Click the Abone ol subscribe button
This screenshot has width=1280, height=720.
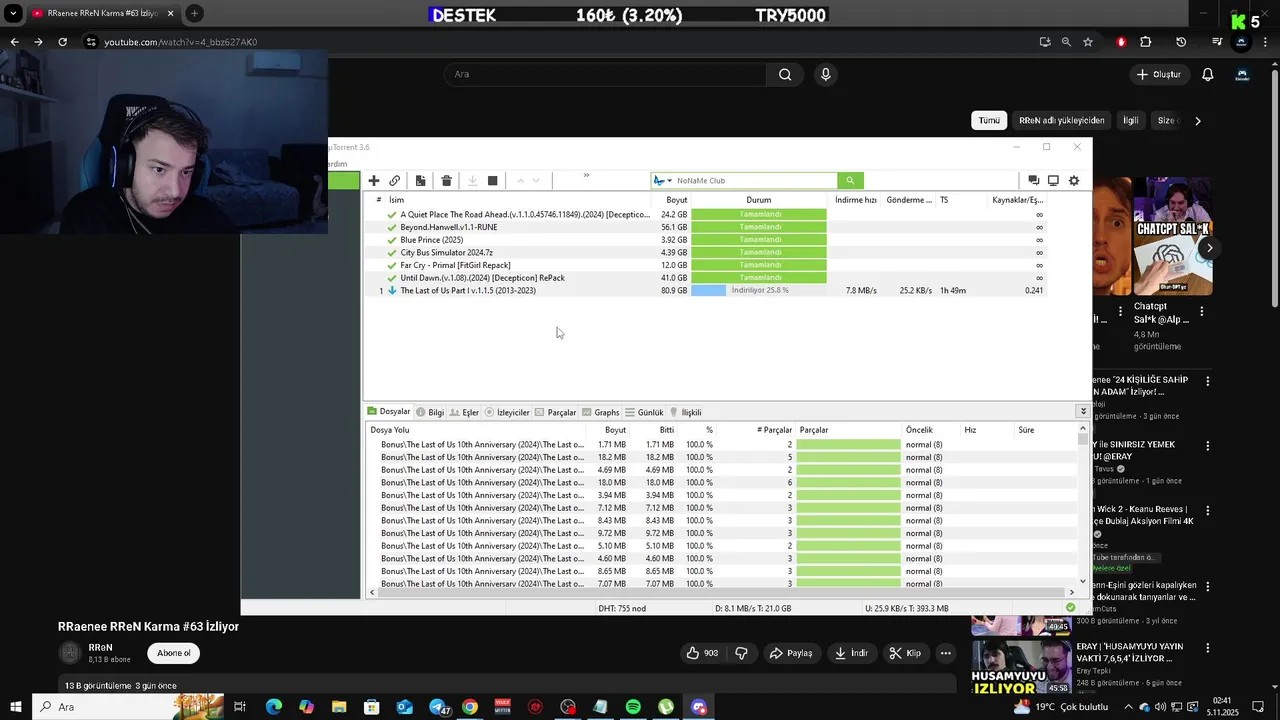[174, 653]
